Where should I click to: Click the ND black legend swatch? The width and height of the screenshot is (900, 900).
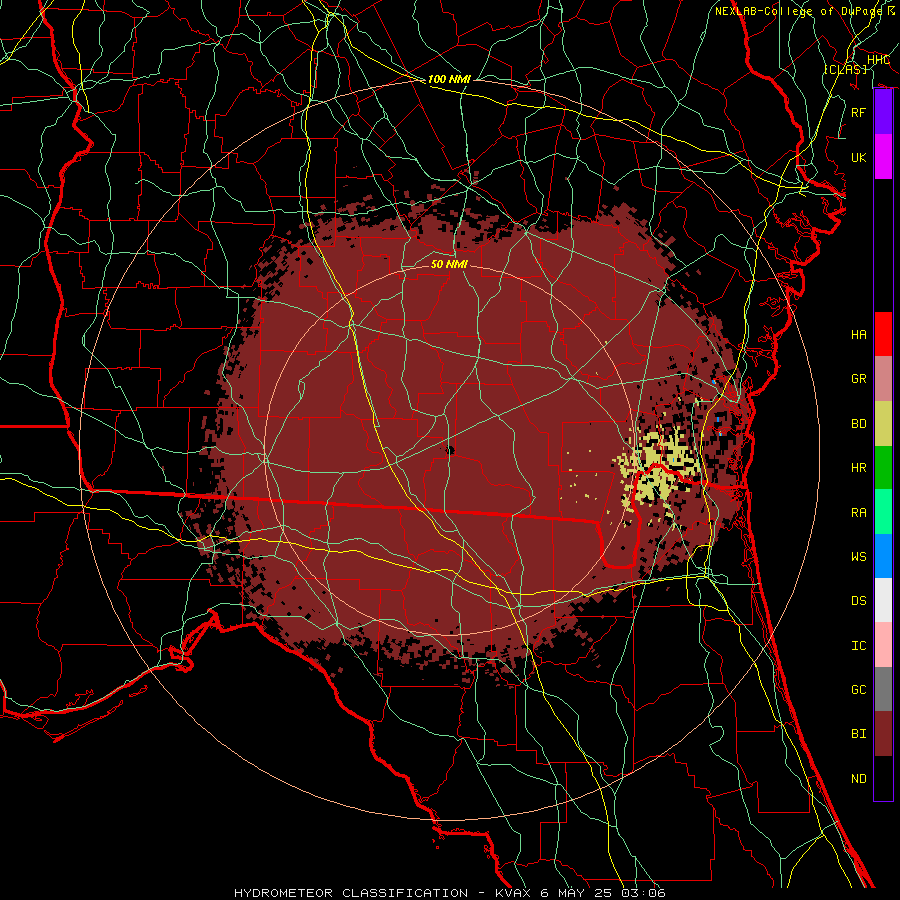pos(883,778)
